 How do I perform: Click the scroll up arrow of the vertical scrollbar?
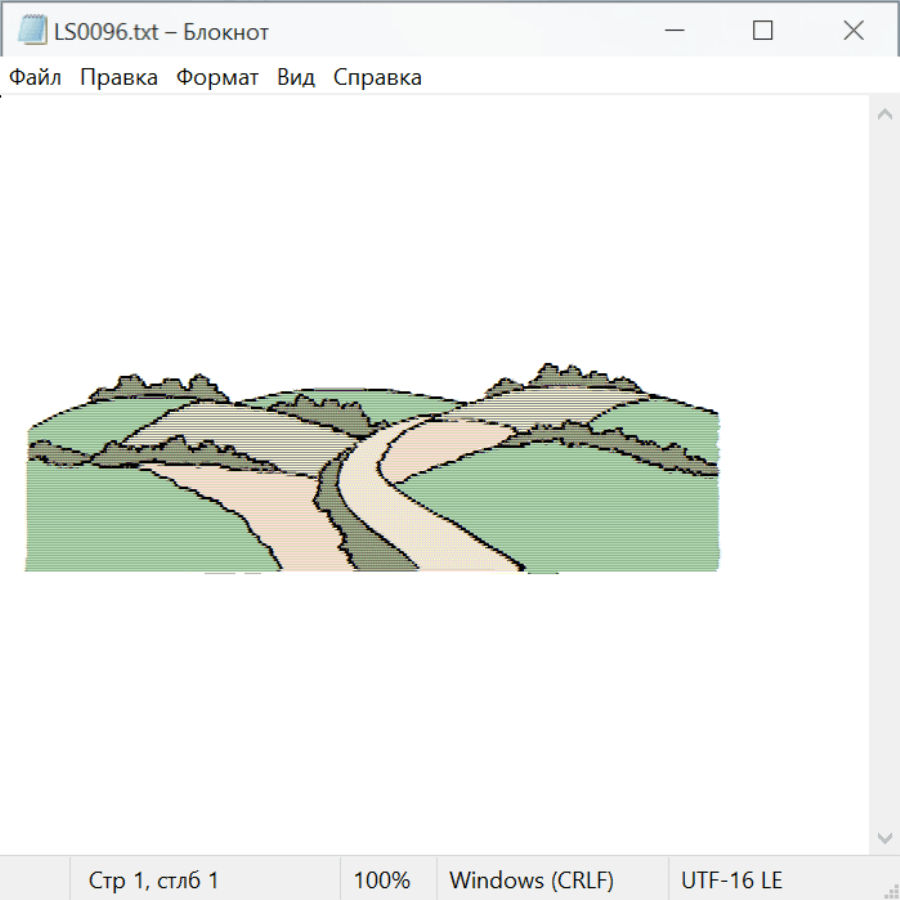tap(884, 115)
